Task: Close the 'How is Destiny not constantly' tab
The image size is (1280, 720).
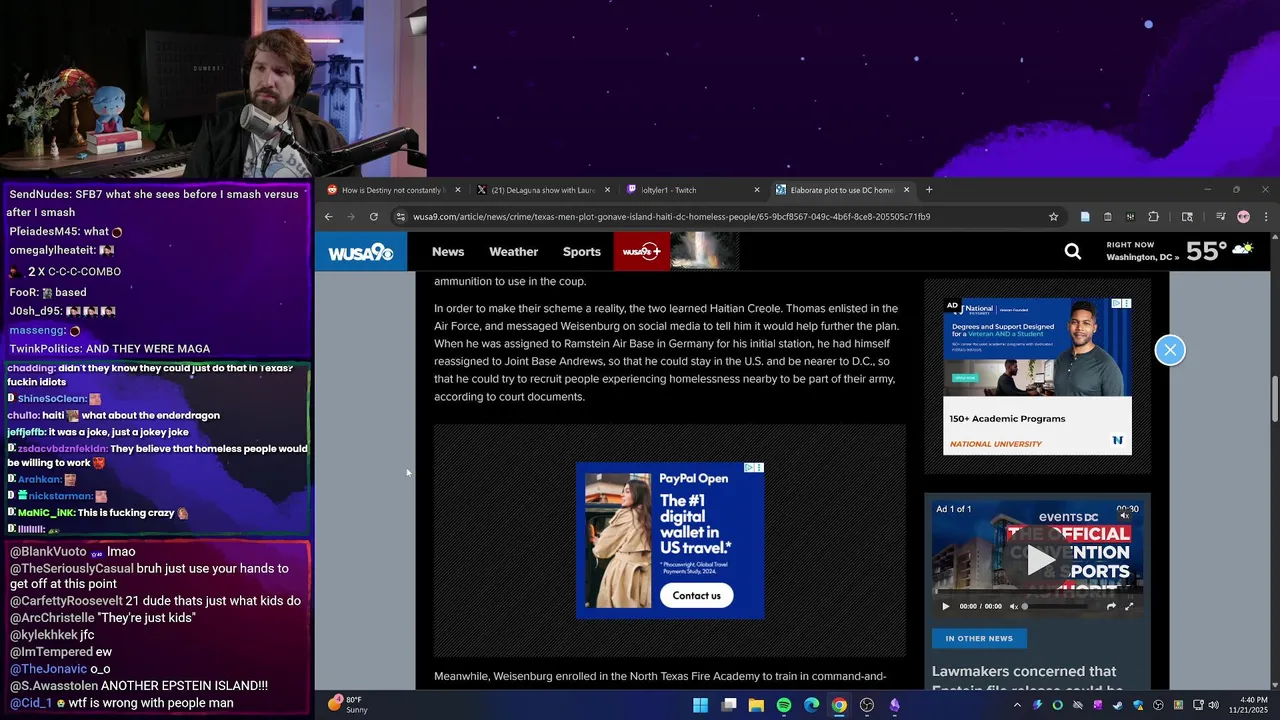Action: click(x=458, y=189)
